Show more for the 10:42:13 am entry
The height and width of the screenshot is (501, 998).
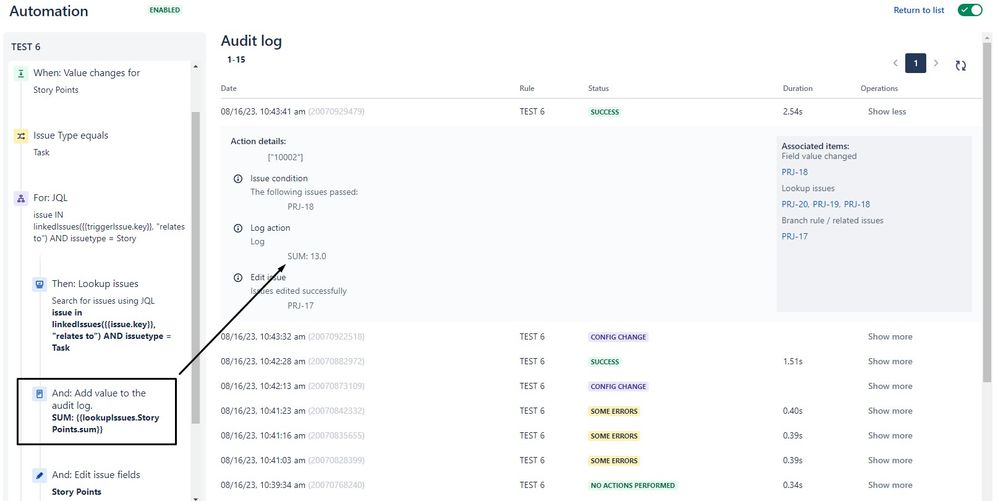click(x=890, y=386)
